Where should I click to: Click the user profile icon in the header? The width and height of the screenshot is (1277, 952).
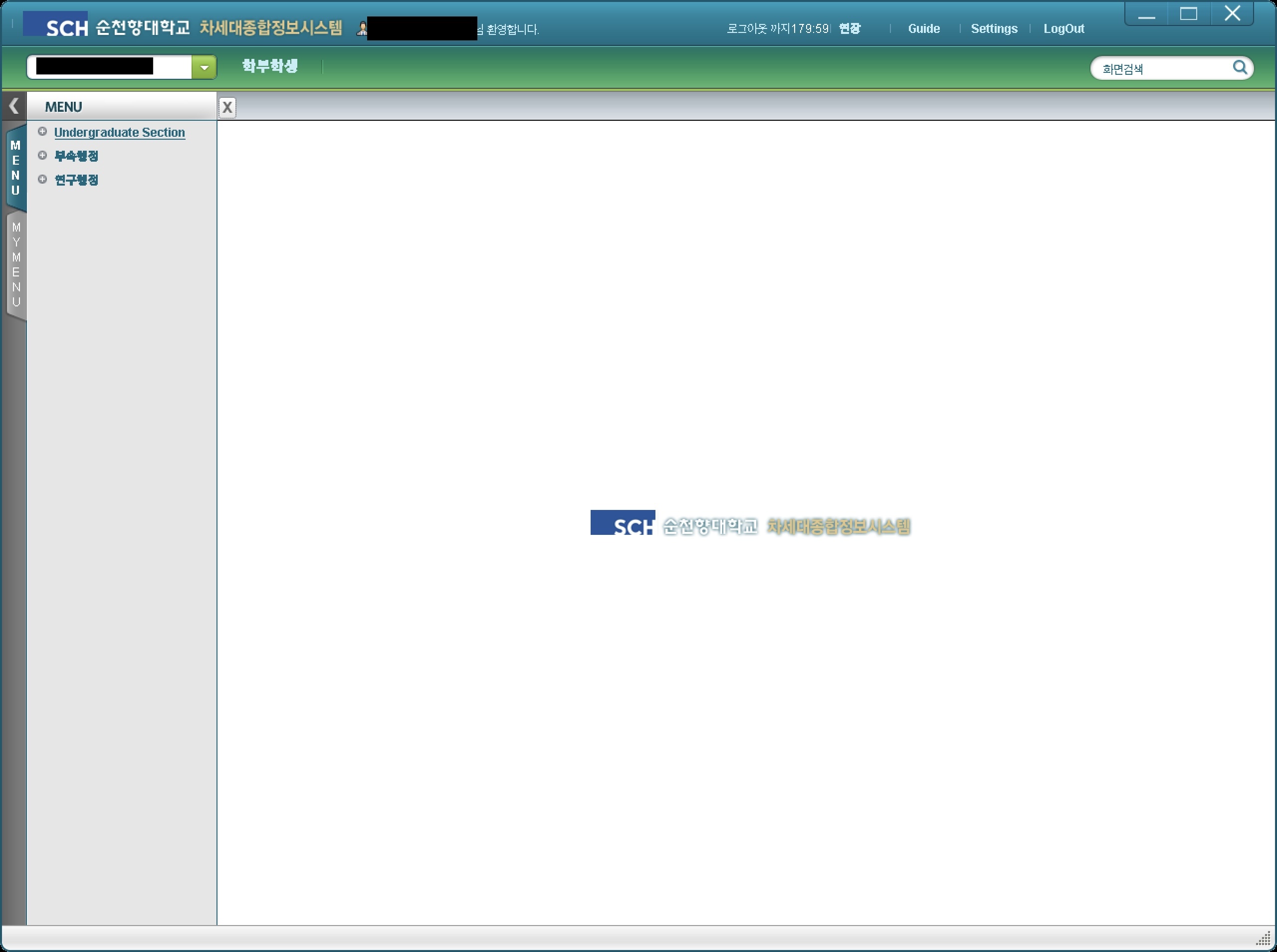tap(362, 28)
